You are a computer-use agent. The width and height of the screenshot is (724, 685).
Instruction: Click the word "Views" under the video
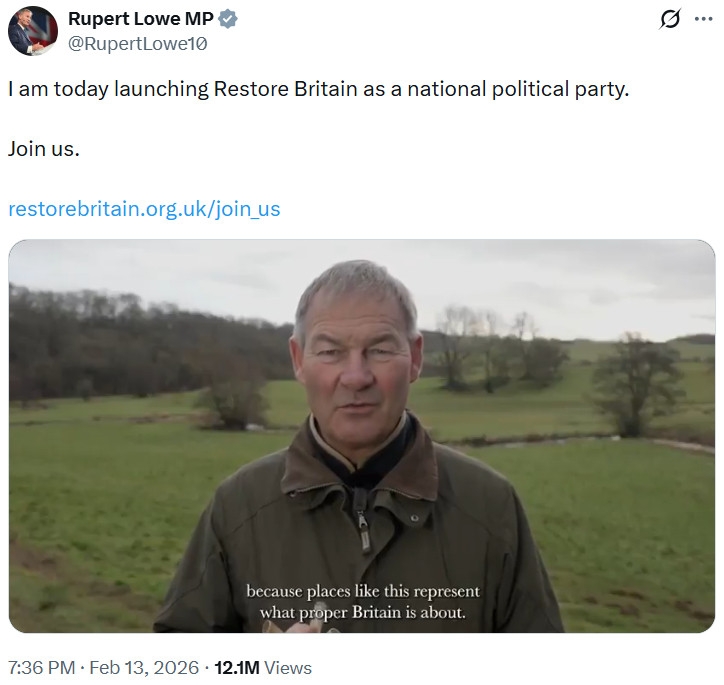click(x=289, y=667)
